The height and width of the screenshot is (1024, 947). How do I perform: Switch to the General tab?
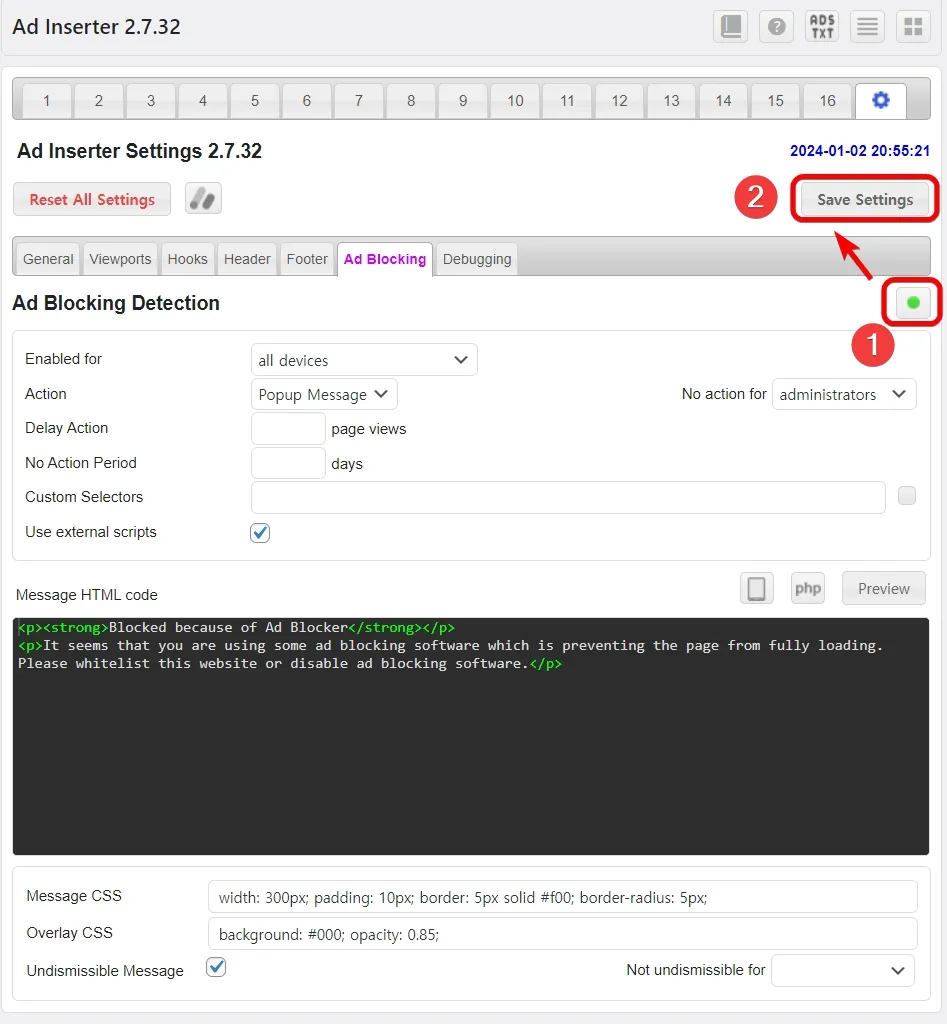point(48,259)
